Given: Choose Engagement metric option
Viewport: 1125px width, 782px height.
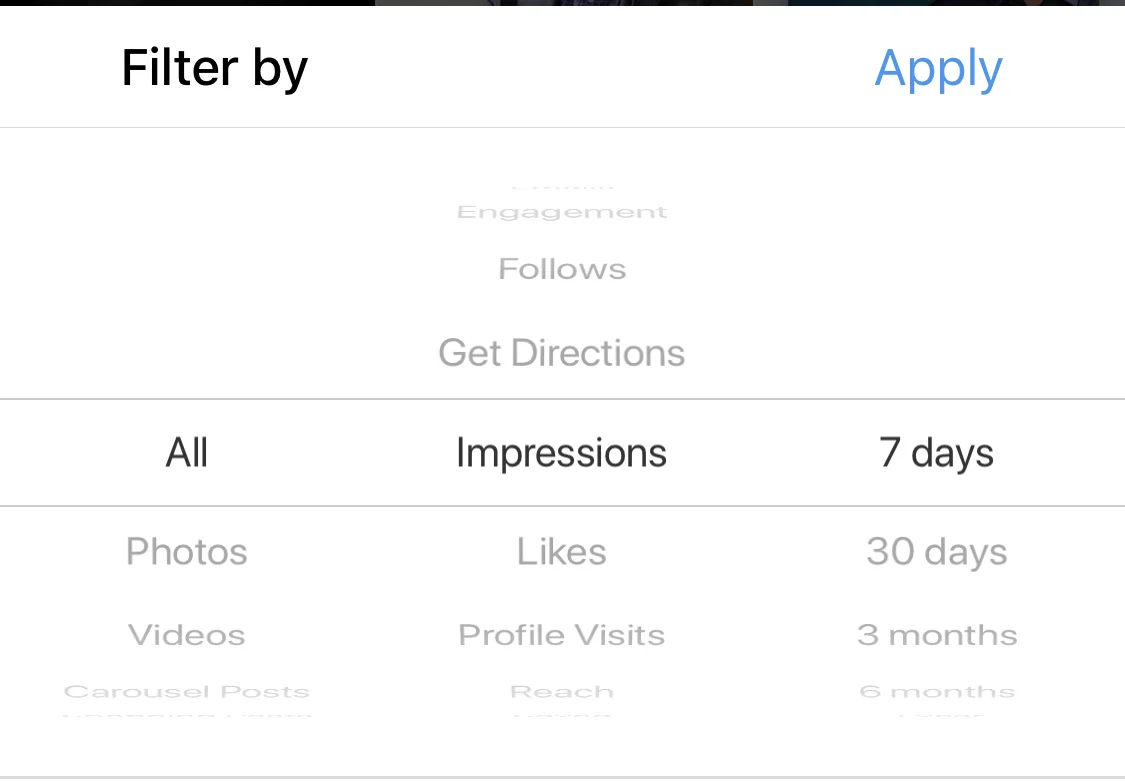Looking at the screenshot, I should click(562, 212).
